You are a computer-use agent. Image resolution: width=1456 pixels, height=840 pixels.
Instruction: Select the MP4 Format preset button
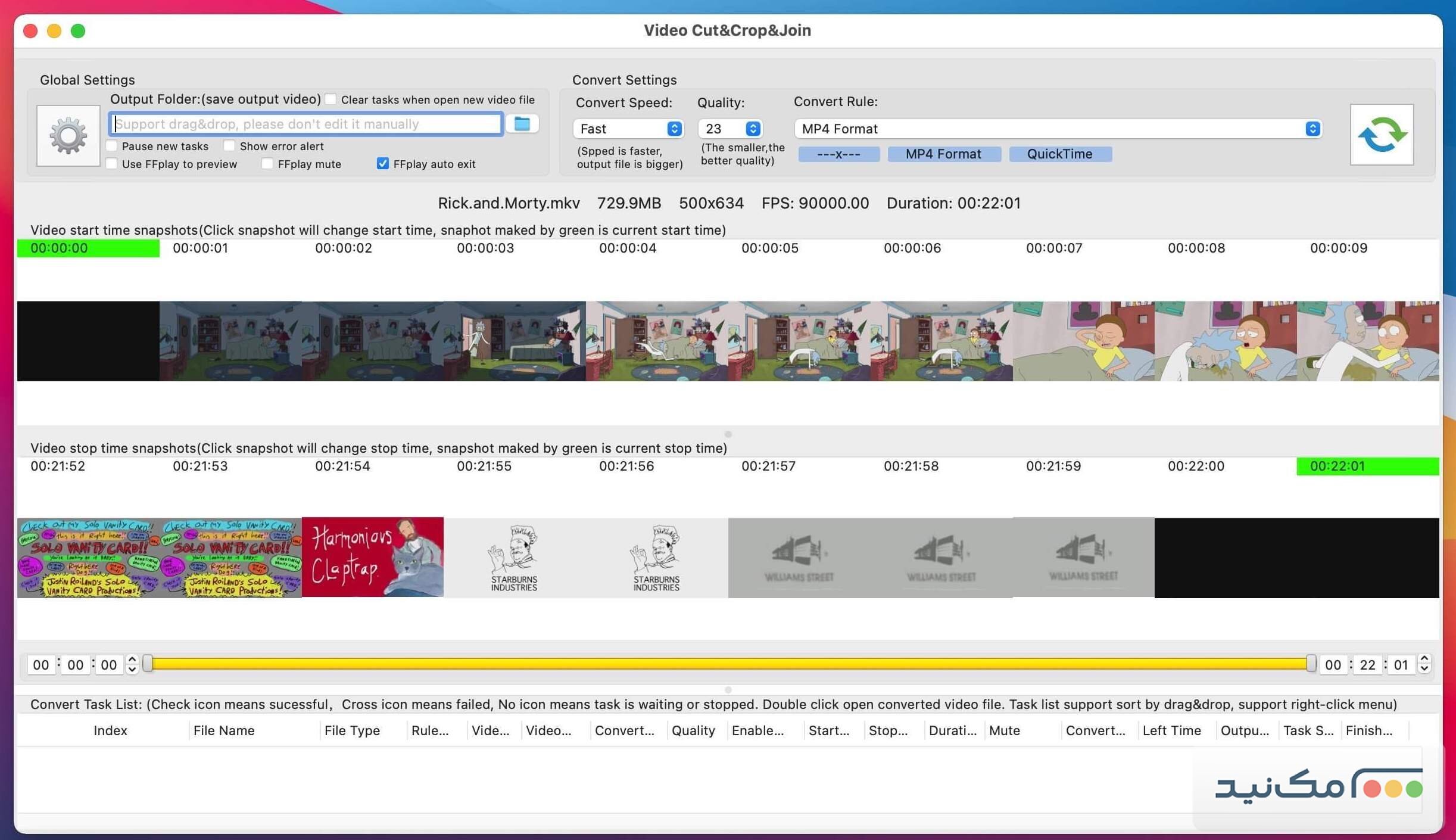[943, 154]
